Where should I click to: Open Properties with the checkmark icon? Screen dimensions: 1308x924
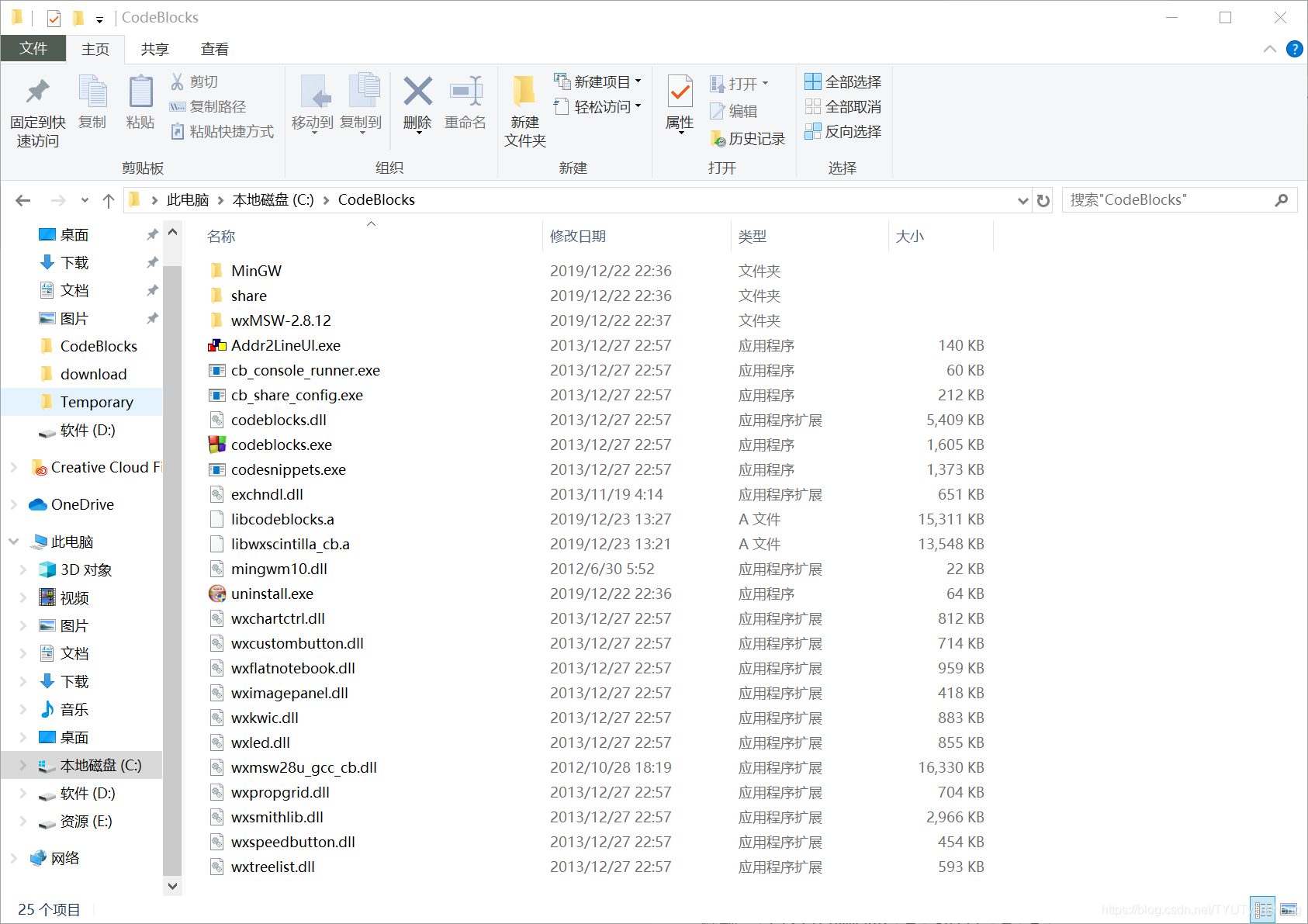click(x=680, y=93)
